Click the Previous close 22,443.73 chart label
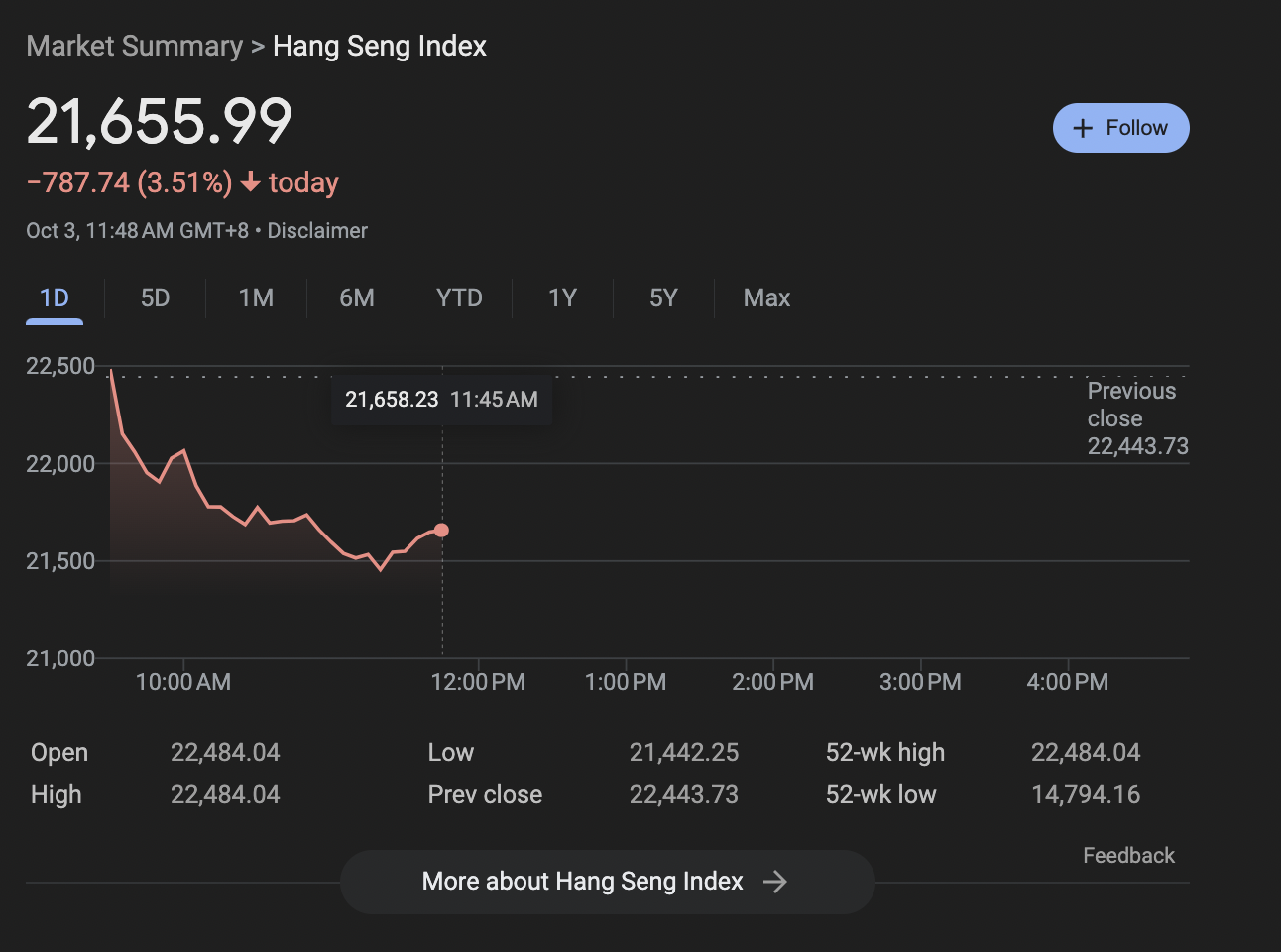1281x952 pixels. click(x=1137, y=418)
